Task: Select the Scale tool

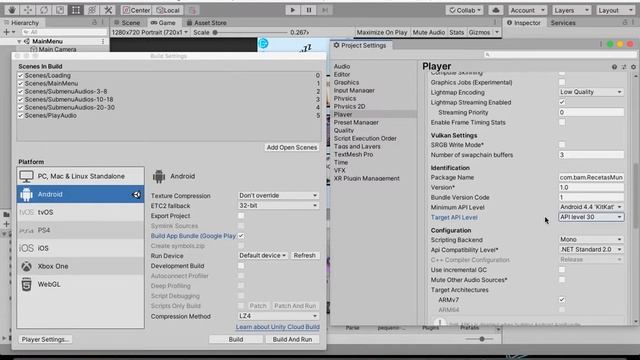Action: tap(60, 10)
